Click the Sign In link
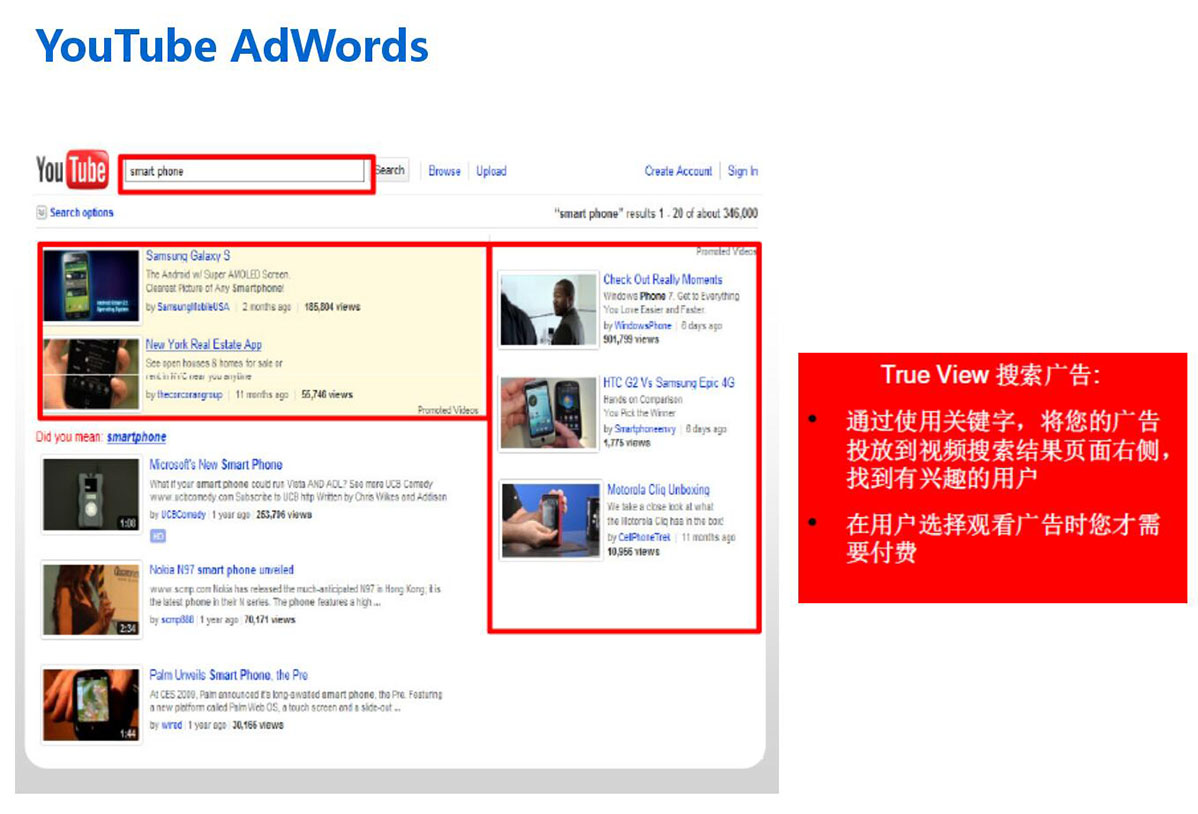 click(743, 171)
